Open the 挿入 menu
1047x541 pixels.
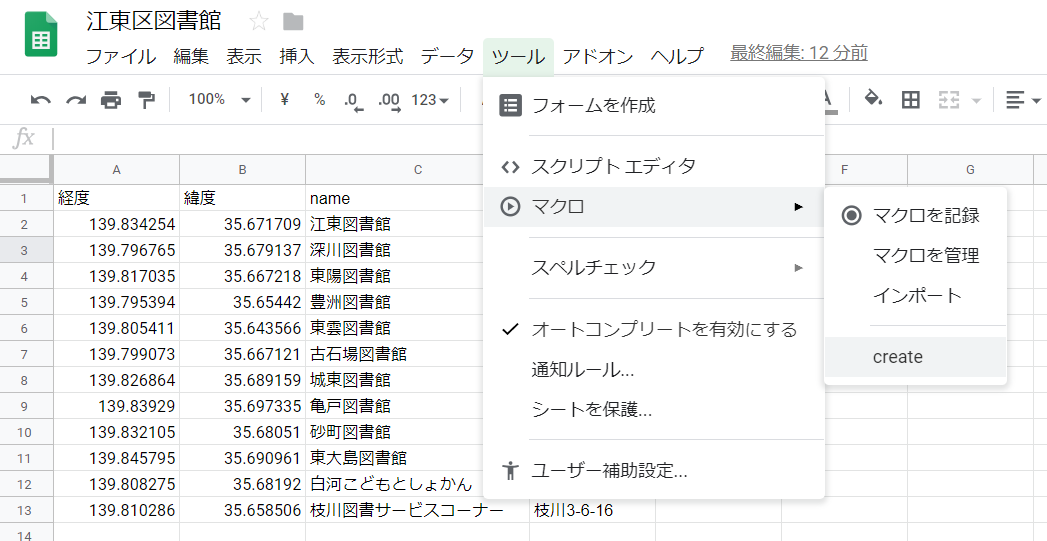click(296, 56)
